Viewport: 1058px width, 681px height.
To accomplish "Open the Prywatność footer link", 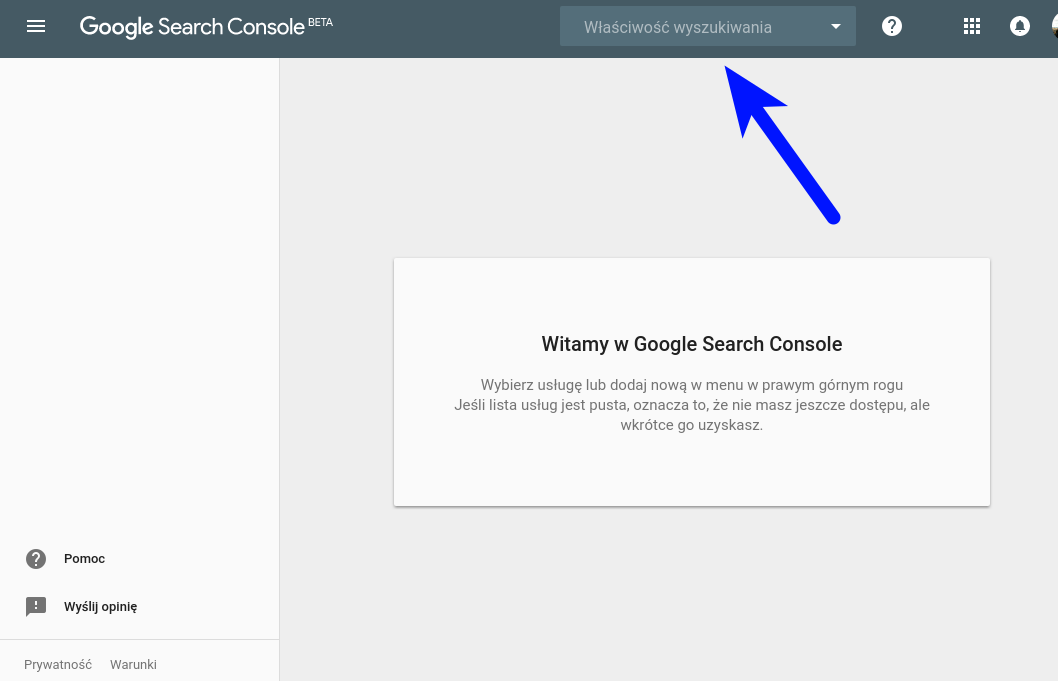I will tap(58, 665).
